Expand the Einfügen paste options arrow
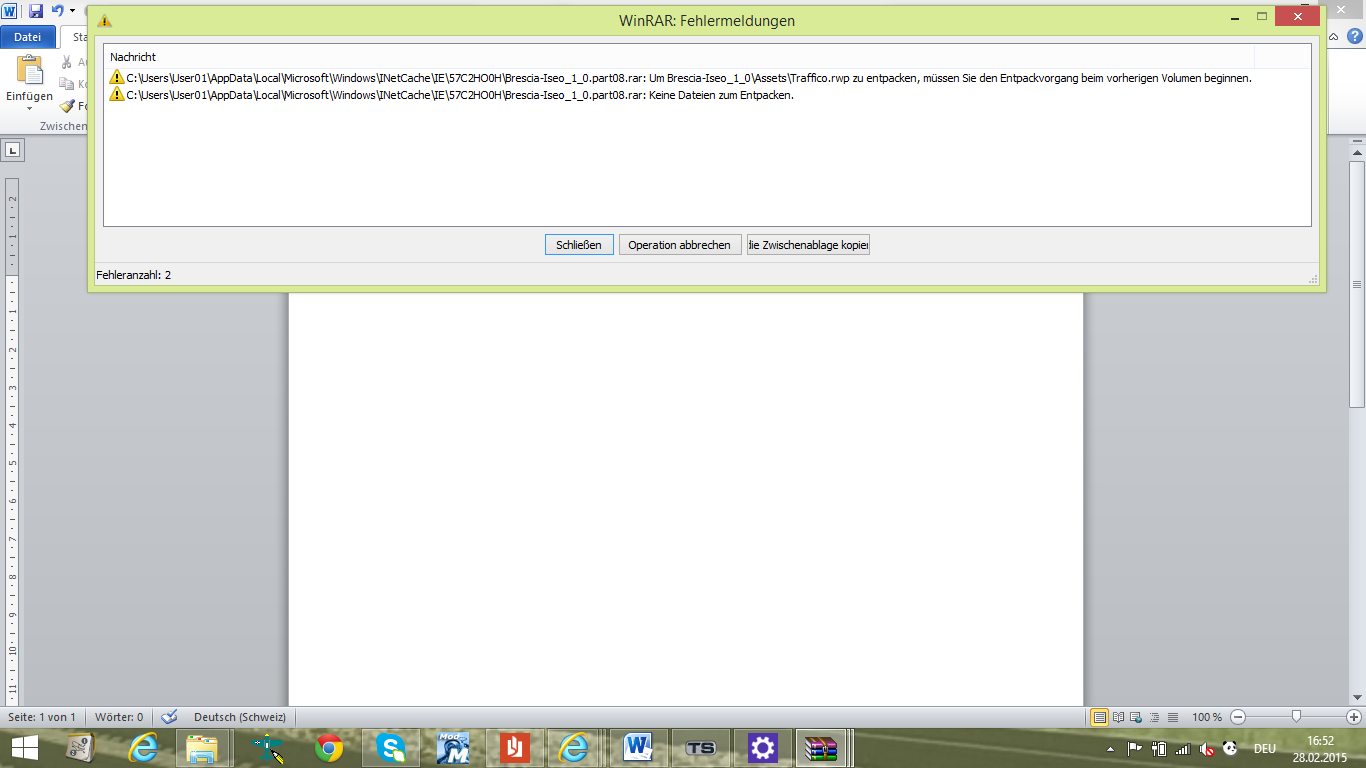 click(x=30, y=108)
